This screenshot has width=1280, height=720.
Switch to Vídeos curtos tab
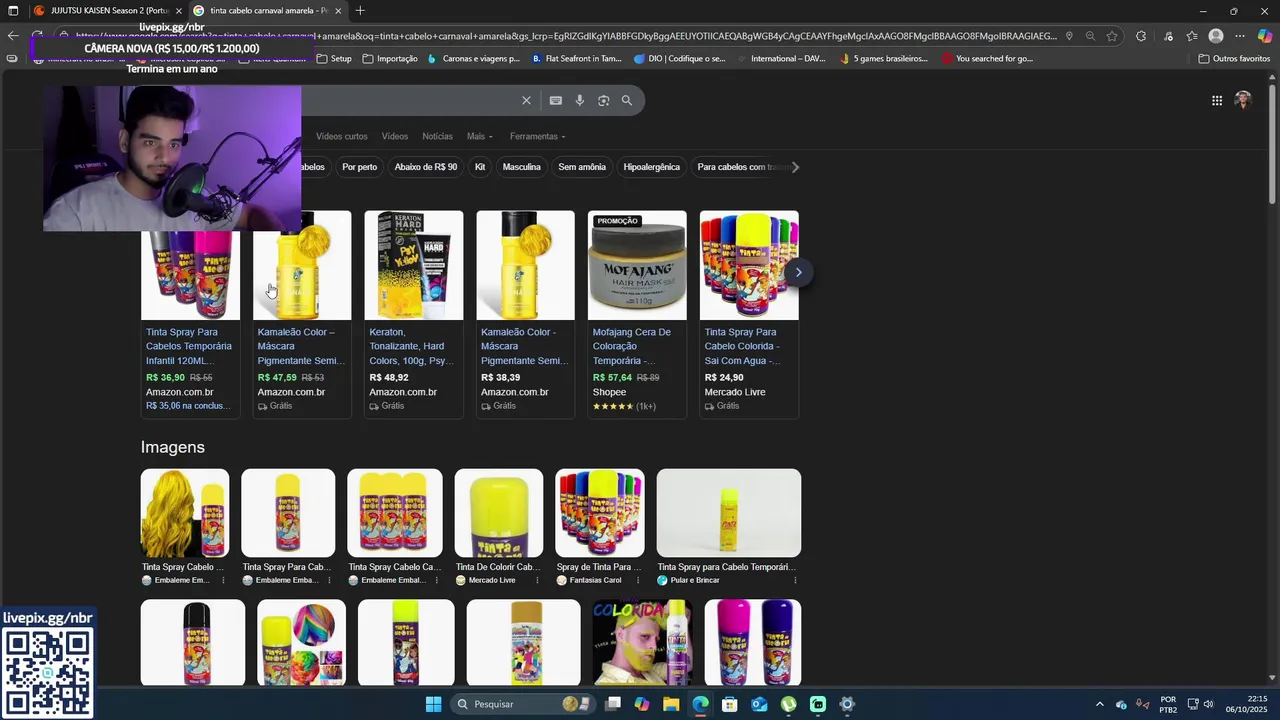click(x=342, y=136)
